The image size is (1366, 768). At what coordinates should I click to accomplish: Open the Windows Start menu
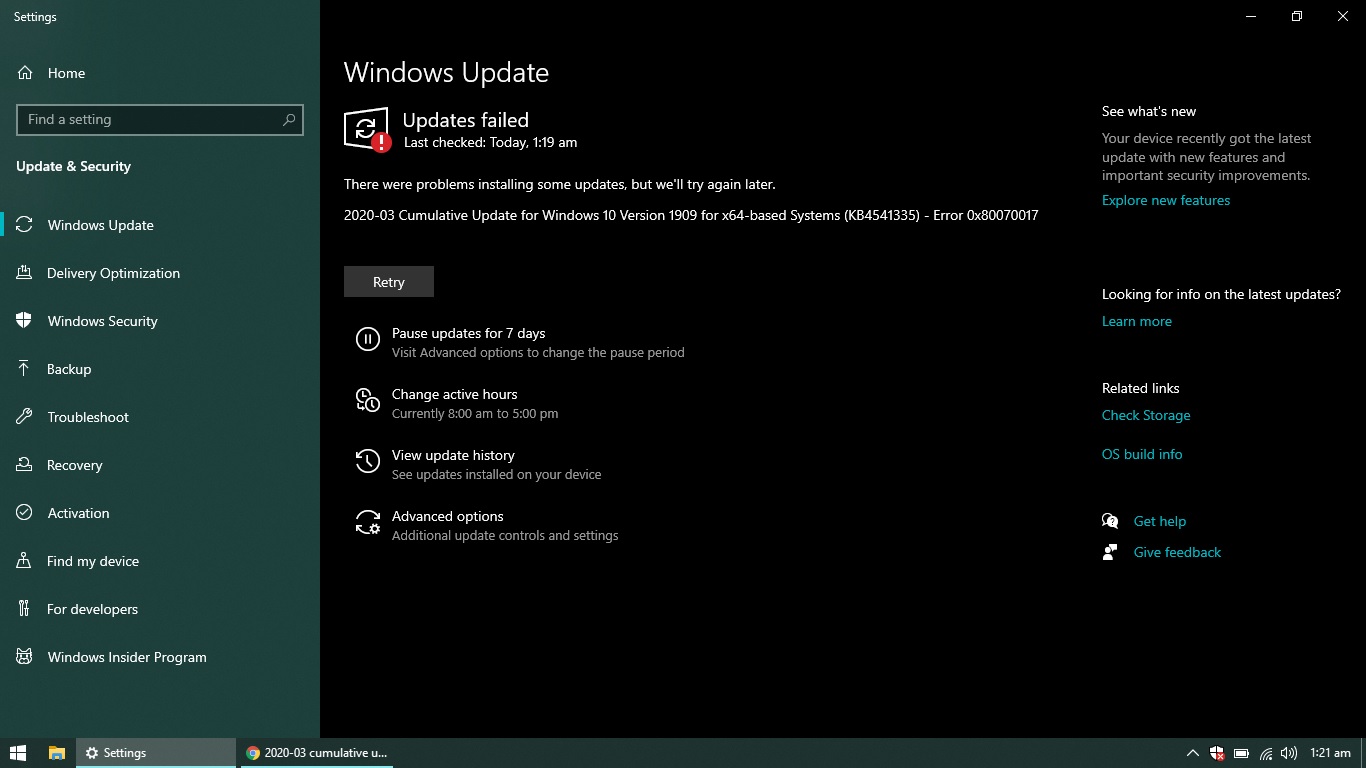18,753
